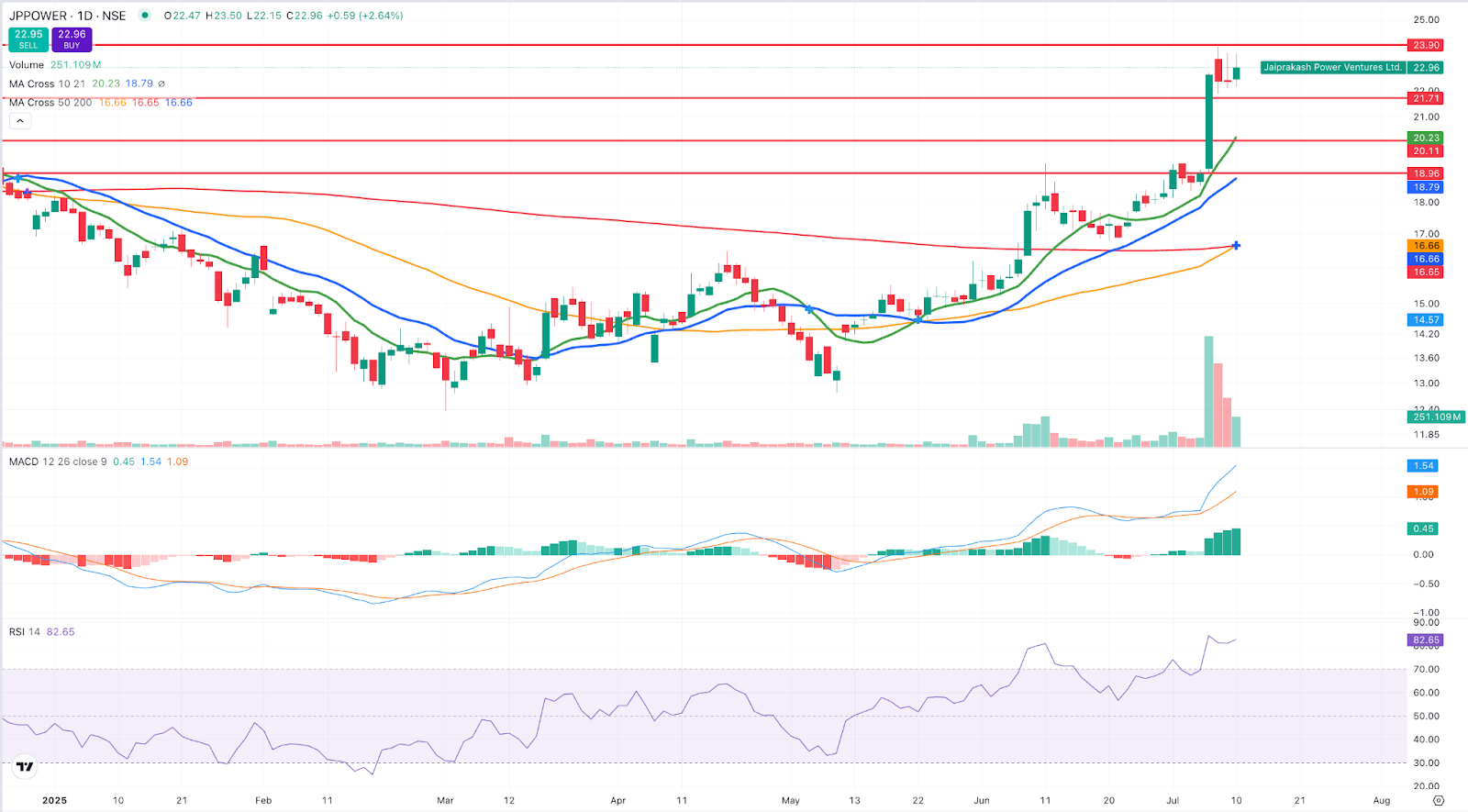Click the purple 82.65 RSI value tag
This screenshot has width=1468, height=812.
(1426, 640)
